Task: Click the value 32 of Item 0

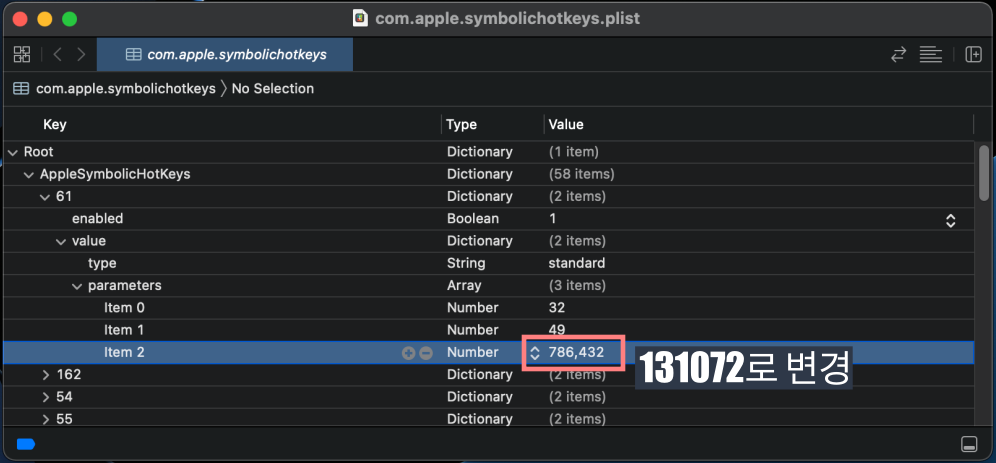Action: click(557, 307)
